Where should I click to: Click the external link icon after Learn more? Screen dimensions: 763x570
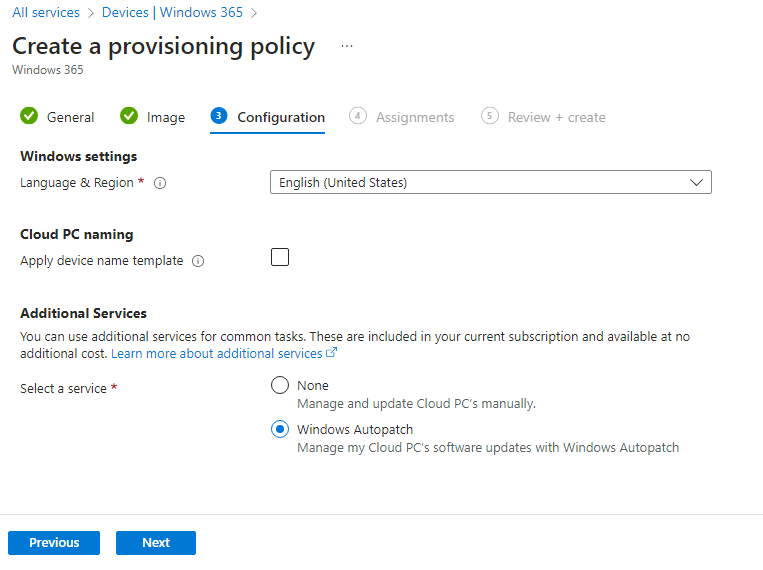click(331, 352)
